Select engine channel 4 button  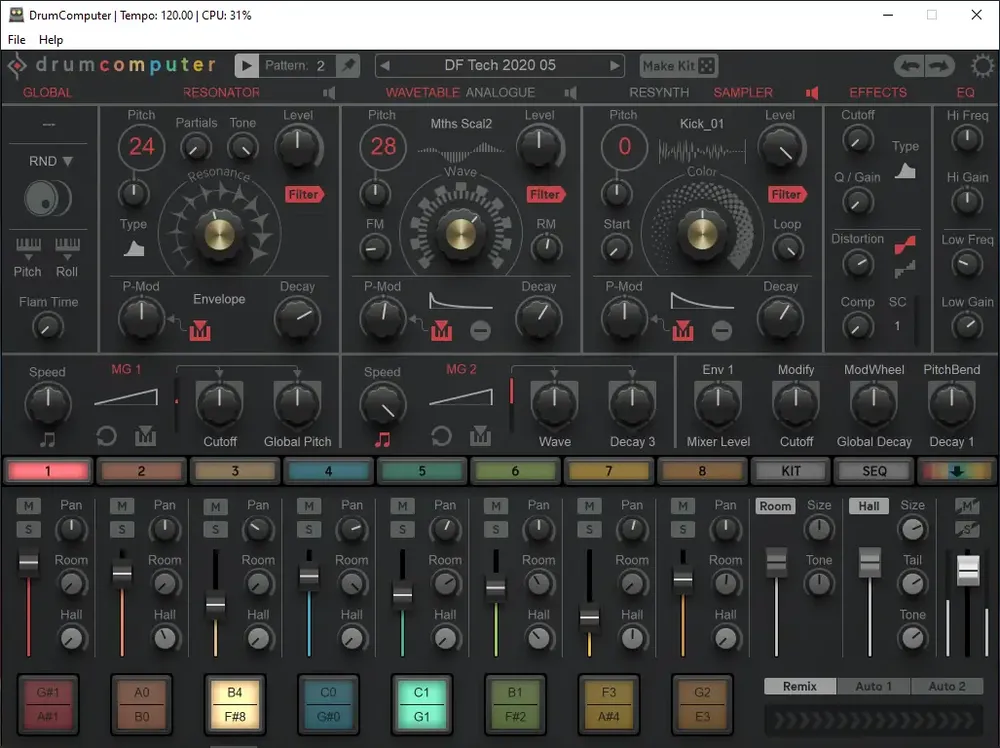click(x=328, y=471)
